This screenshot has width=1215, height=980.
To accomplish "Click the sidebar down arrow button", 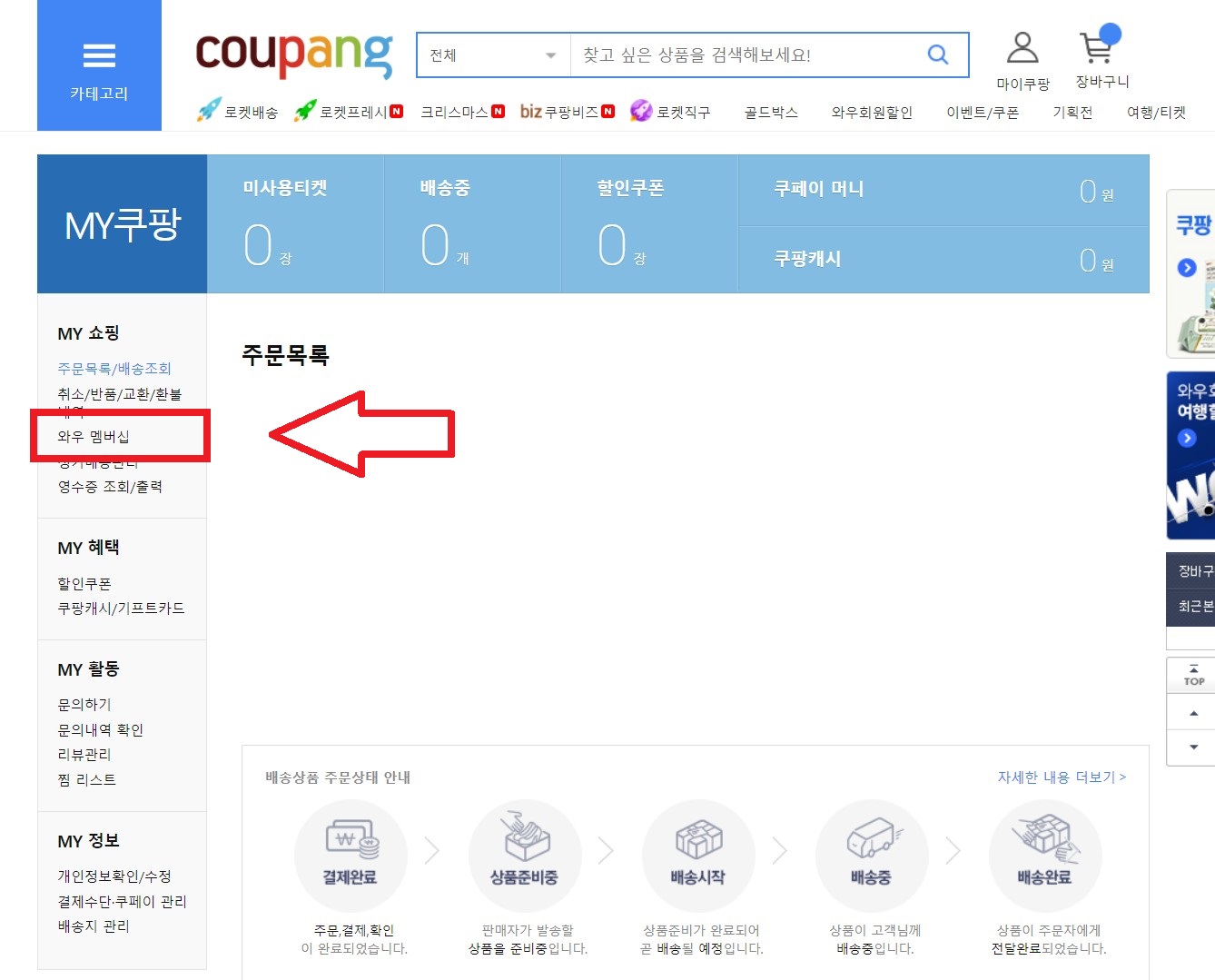I will 1193,747.
